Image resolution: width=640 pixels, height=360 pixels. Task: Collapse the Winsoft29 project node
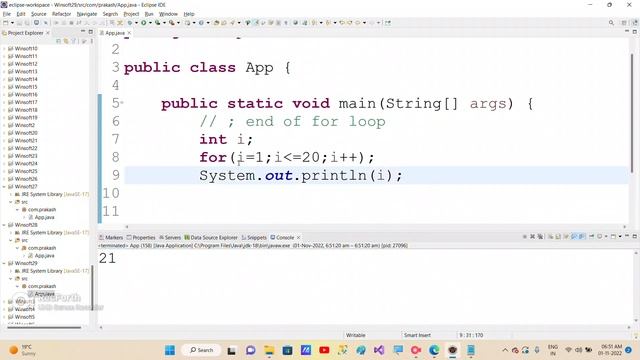(4, 263)
